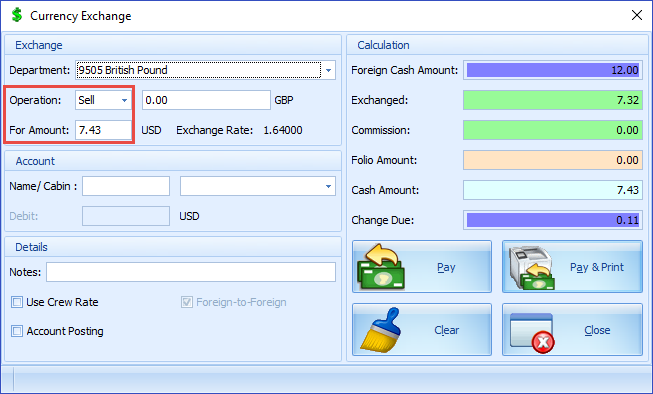The width and height of the screenshot is (653, 394).
Task: Click the green dollar sign title icon
Action: click(x=17, y=15)
